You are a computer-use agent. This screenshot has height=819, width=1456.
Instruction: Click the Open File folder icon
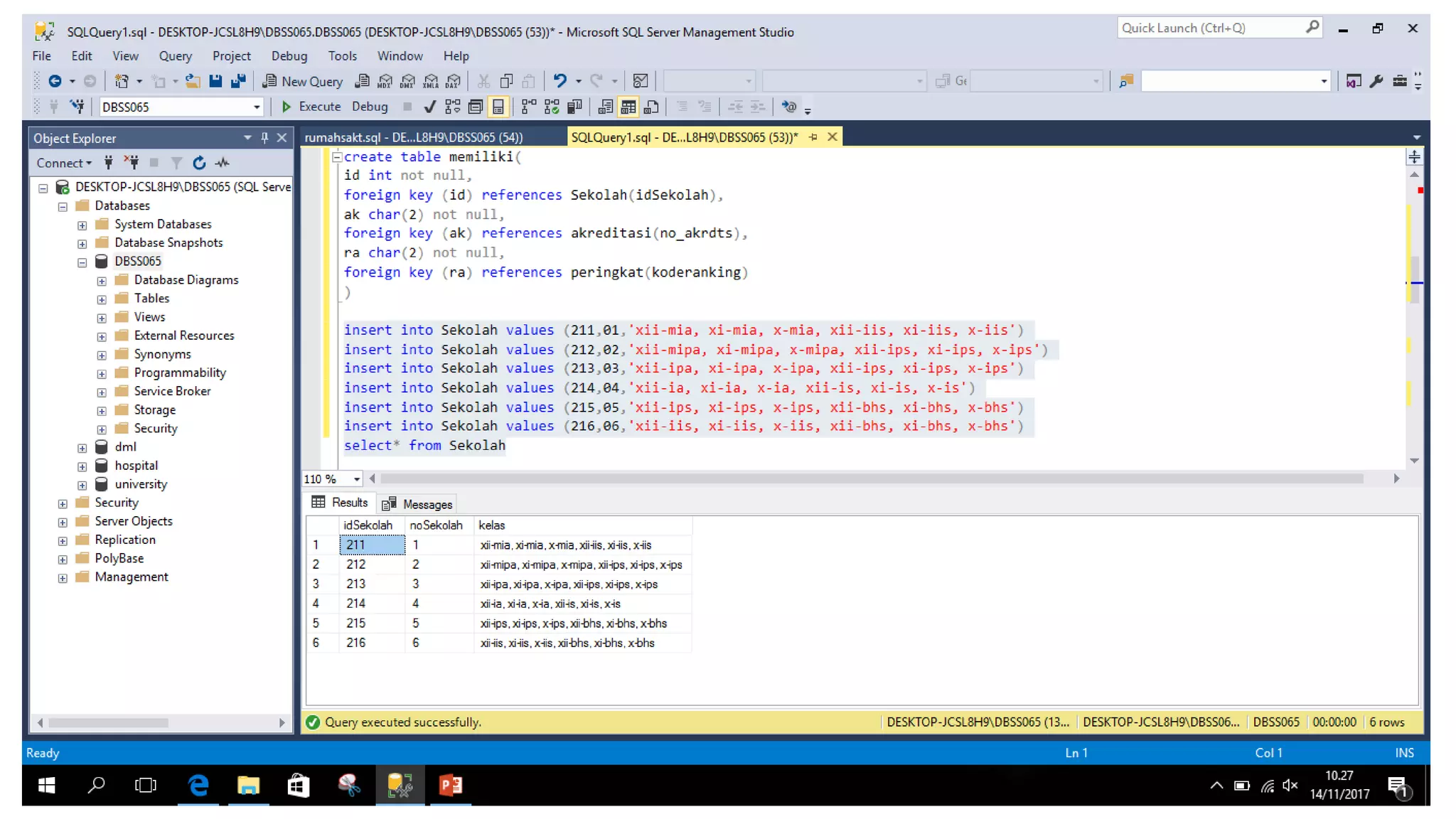tap(192, 81)
